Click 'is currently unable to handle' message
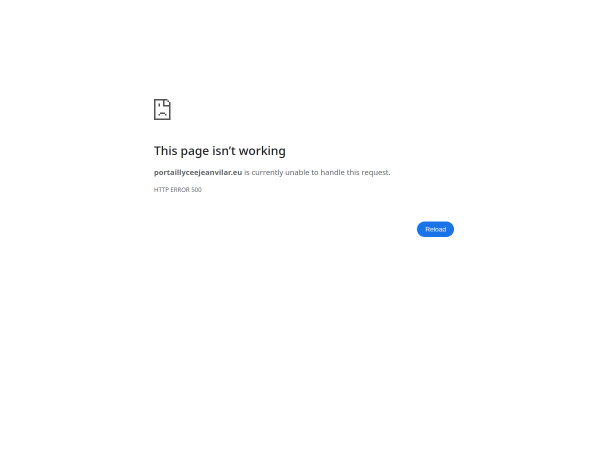This screenshot has height=450, width=600. 294,172
